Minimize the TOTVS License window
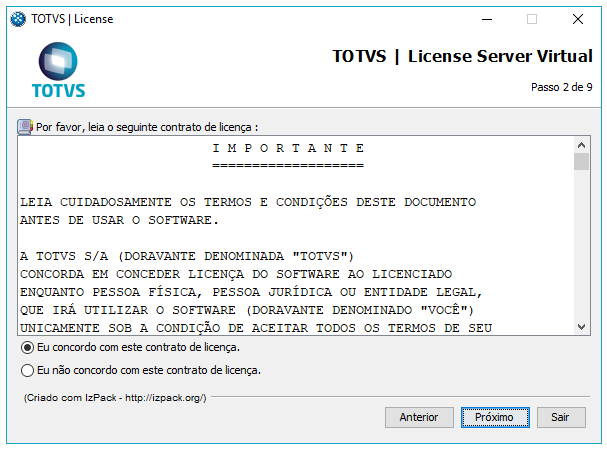The height and width of the screenshot is (450, 607). click(x=485, y=19)
